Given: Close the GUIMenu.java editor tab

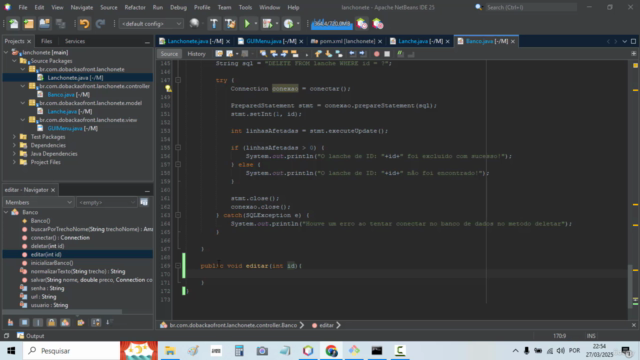Looking at the screenshot, I should coord(301,42).
